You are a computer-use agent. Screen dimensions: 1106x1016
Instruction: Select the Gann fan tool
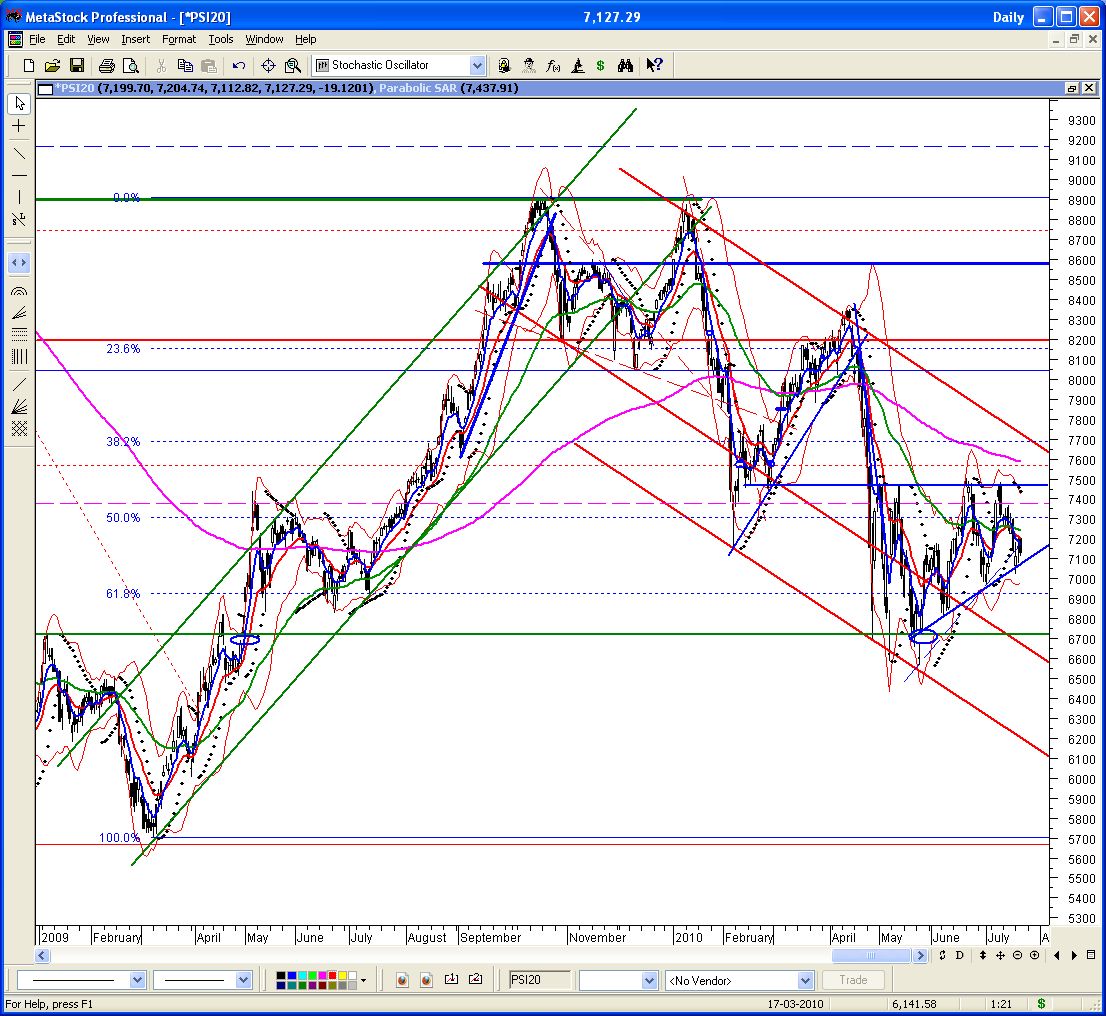click(x=19, y=406)
